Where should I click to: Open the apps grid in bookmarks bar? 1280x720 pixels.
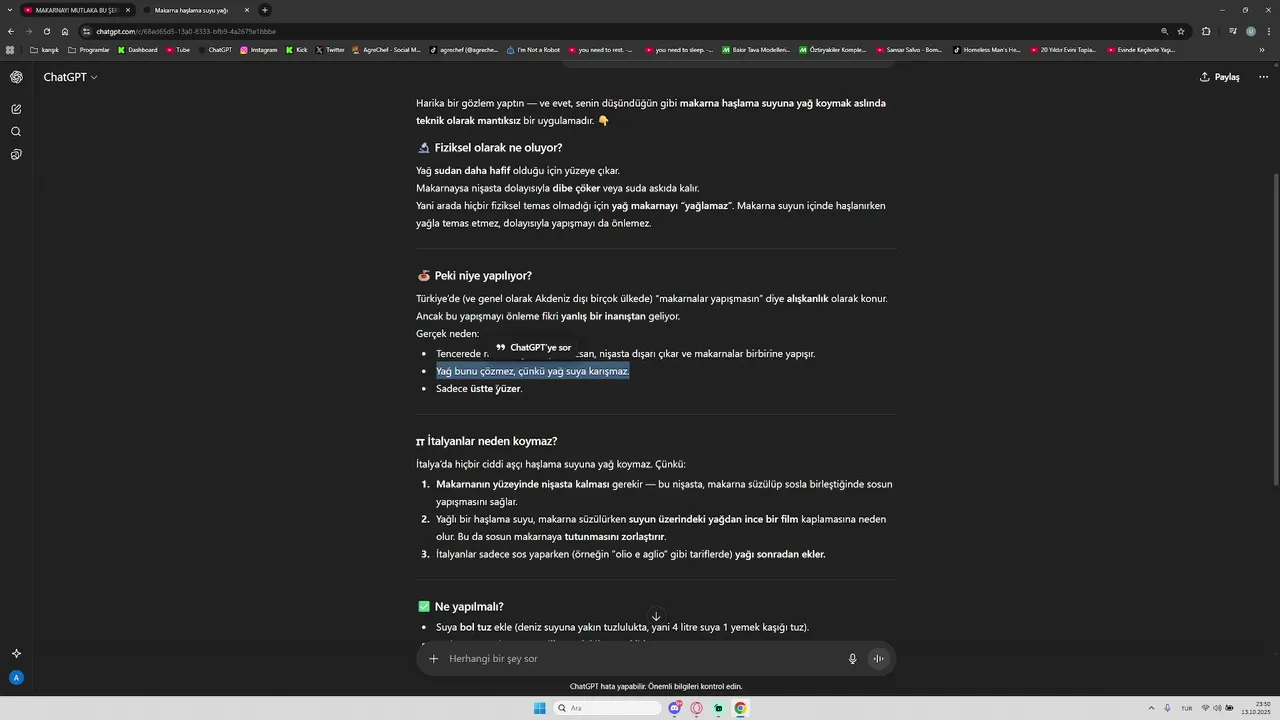[x=11, y=50]
